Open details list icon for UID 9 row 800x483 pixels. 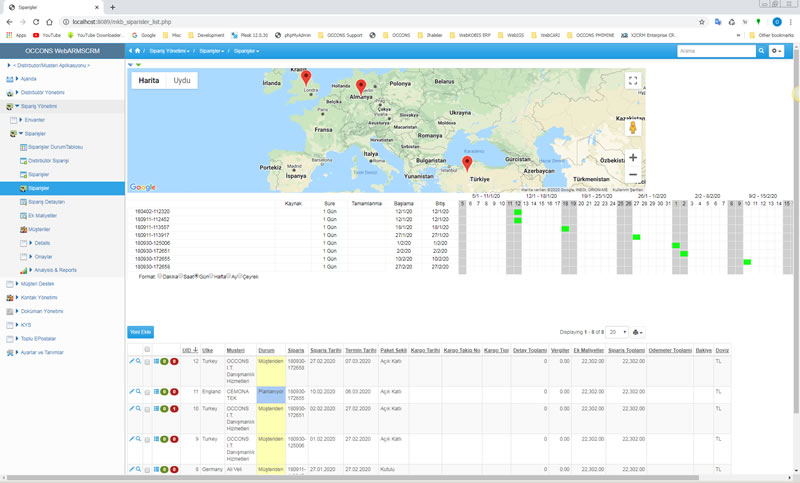[157, 439]
